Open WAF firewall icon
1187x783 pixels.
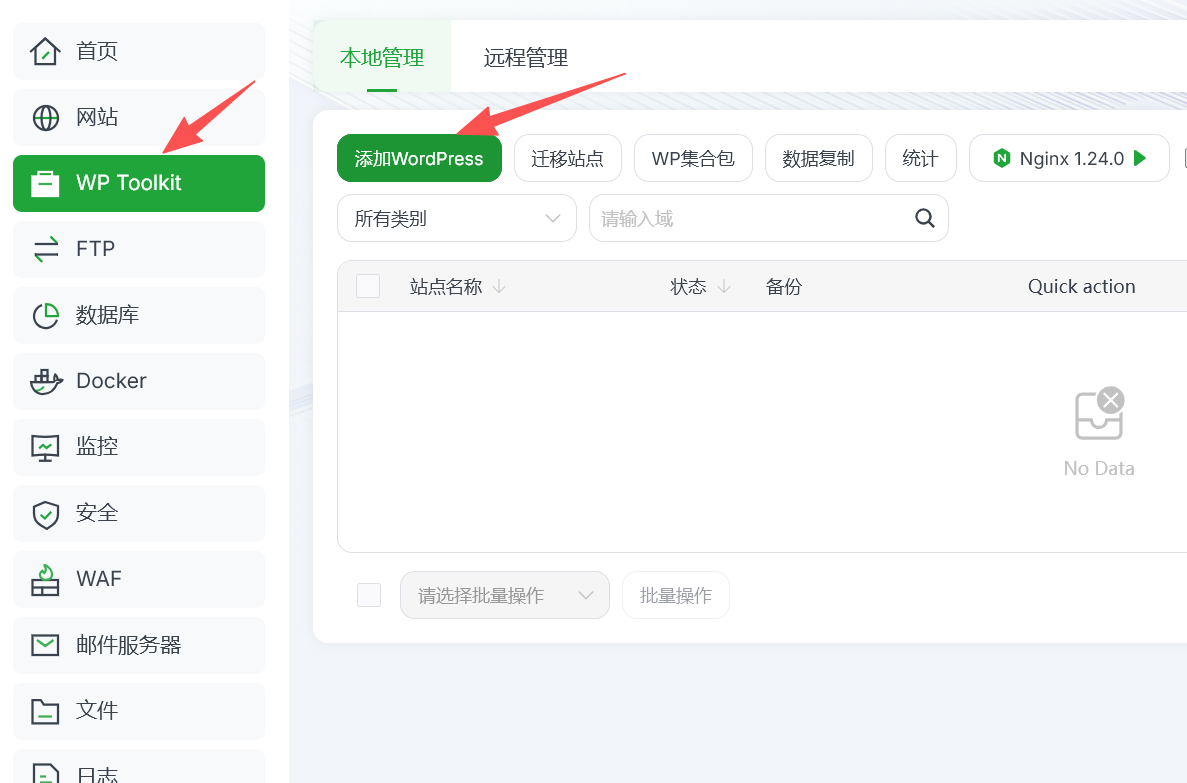pyautogui.click(x=45, y=579)
